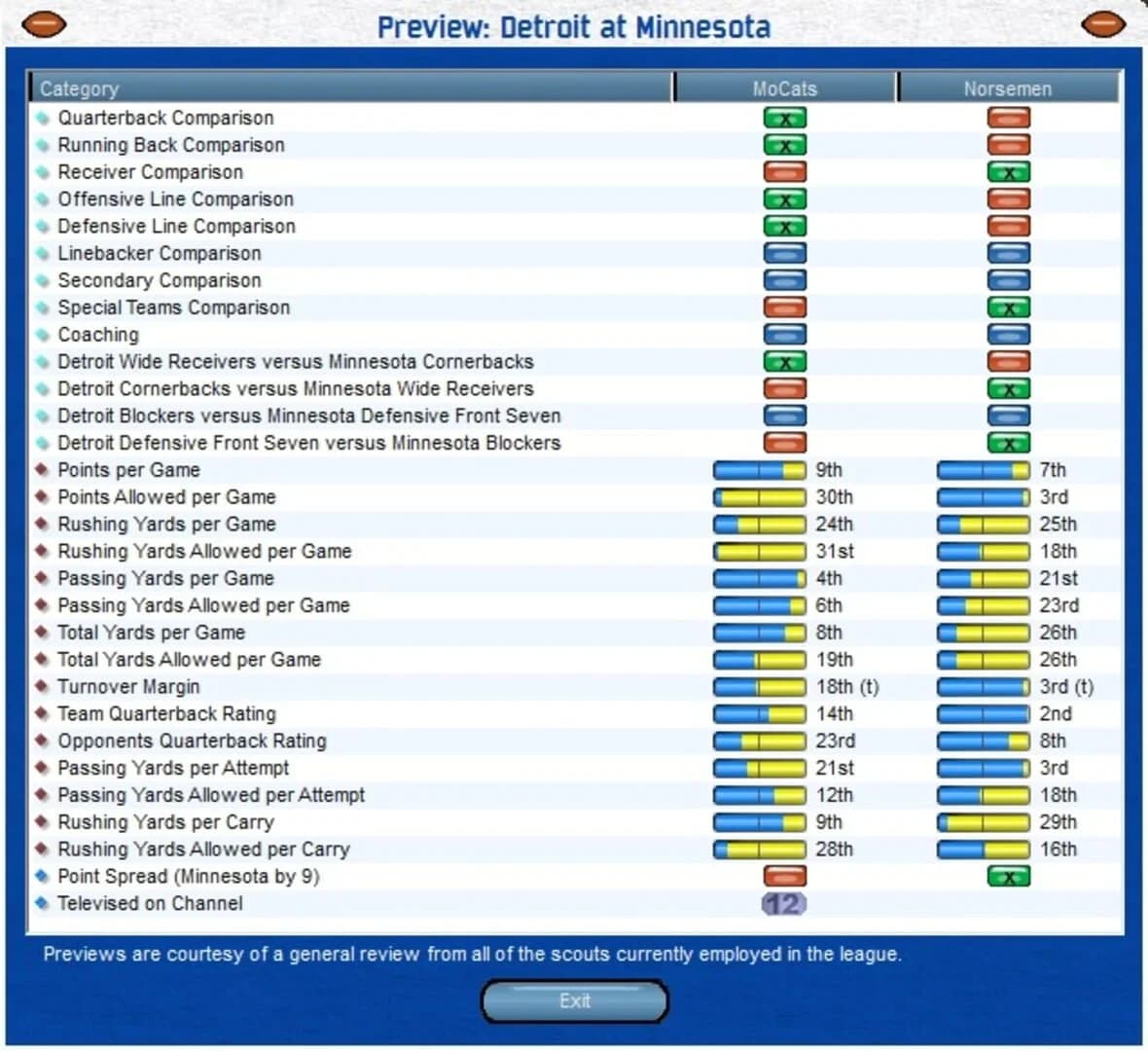Click MoCats' rating bar for Points Allowed per Game

759,497
